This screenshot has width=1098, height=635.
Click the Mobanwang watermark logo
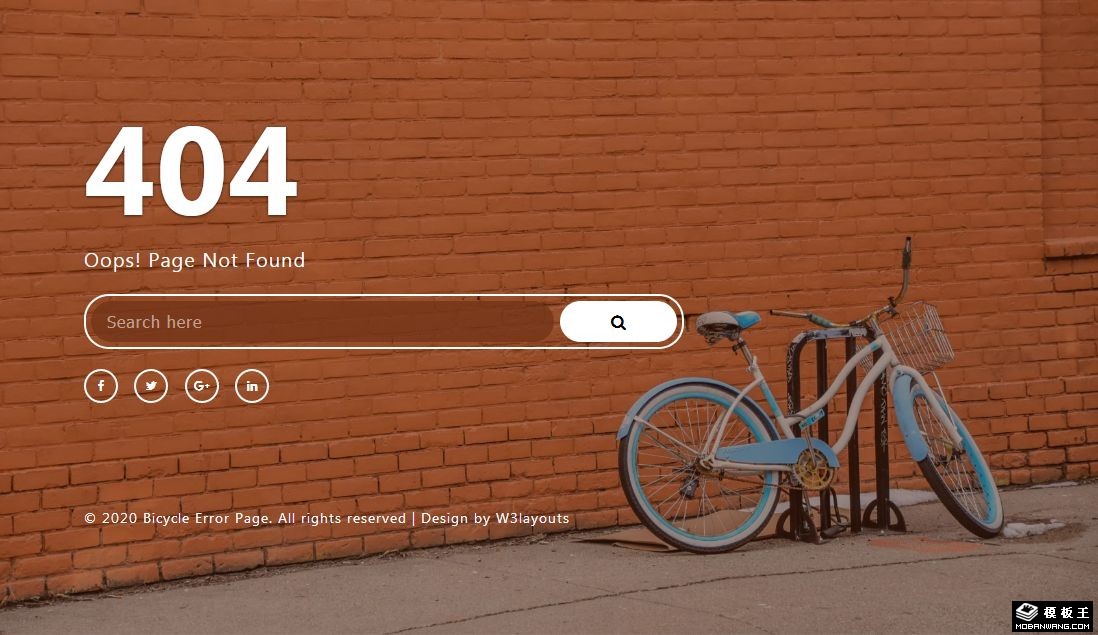coord(1053,617)
